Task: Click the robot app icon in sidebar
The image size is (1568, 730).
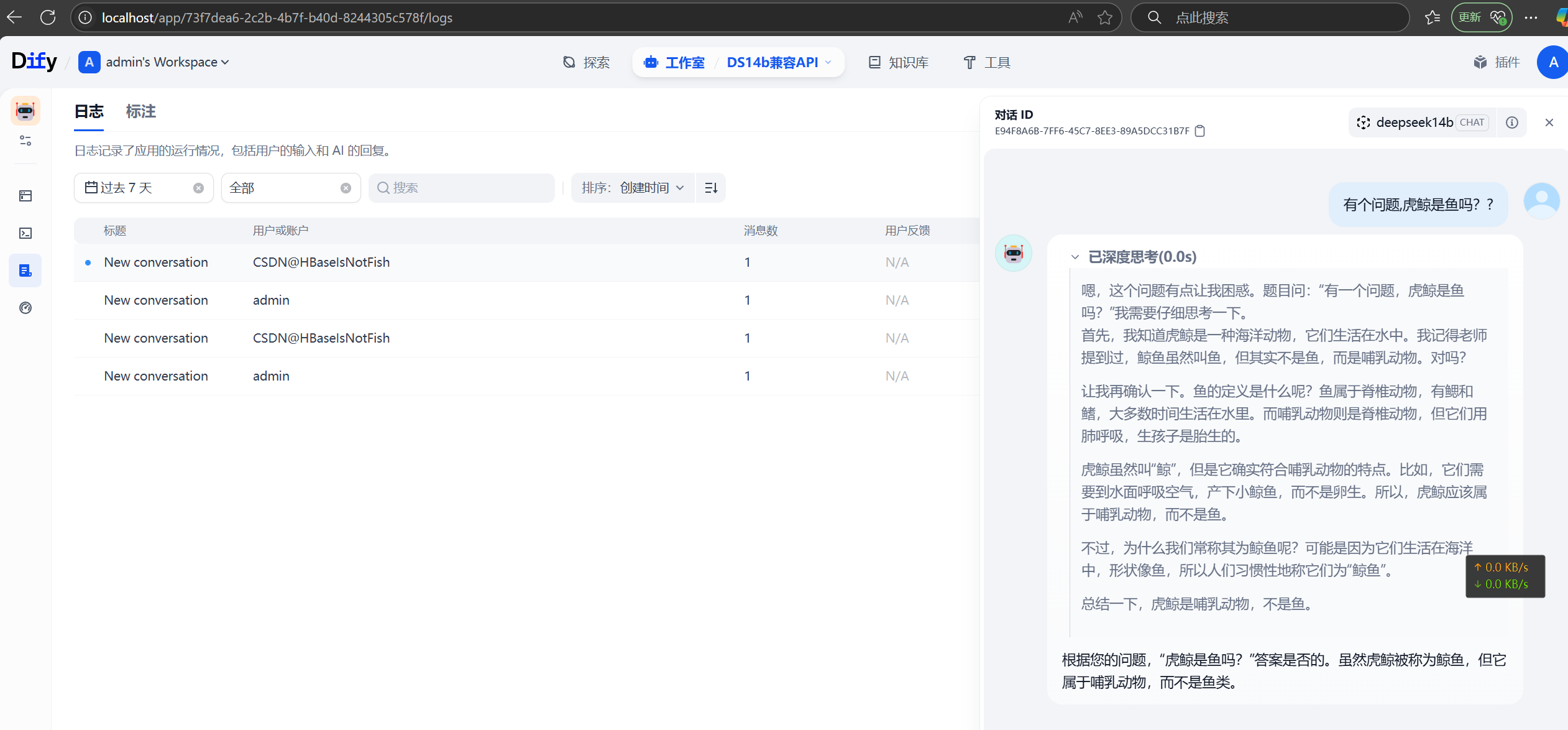Action: click(25, 111)
